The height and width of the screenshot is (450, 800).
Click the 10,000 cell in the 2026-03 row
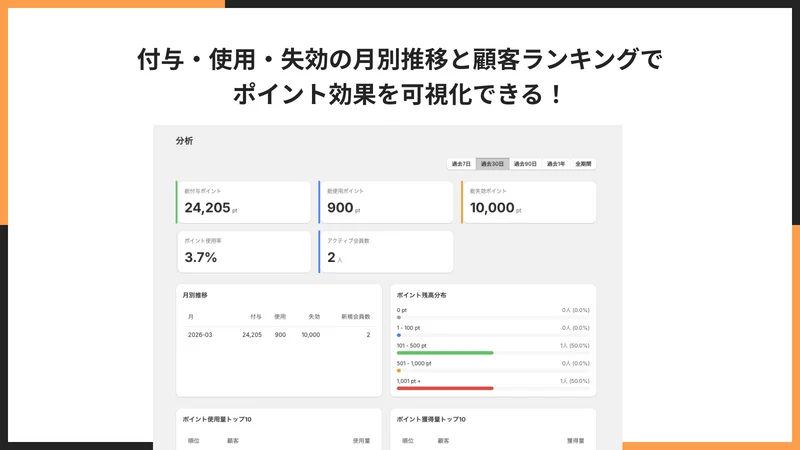point(311,335)
